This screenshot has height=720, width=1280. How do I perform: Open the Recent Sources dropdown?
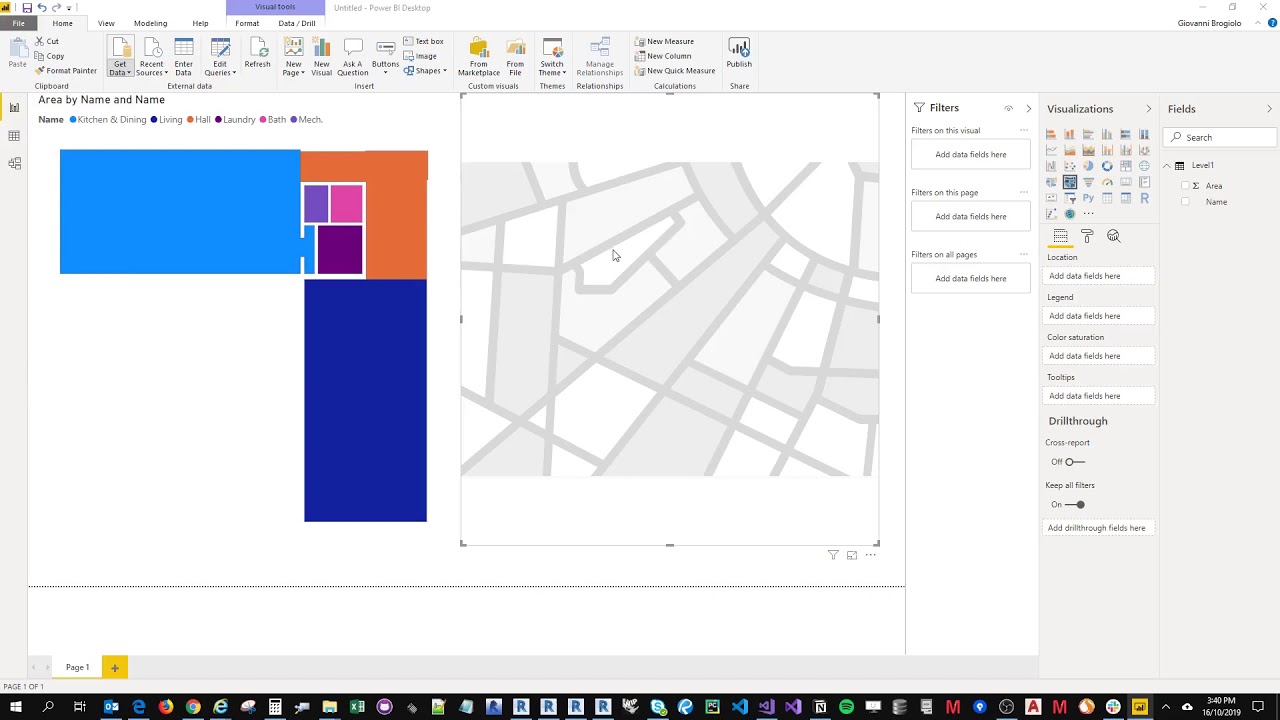(151, 57)
